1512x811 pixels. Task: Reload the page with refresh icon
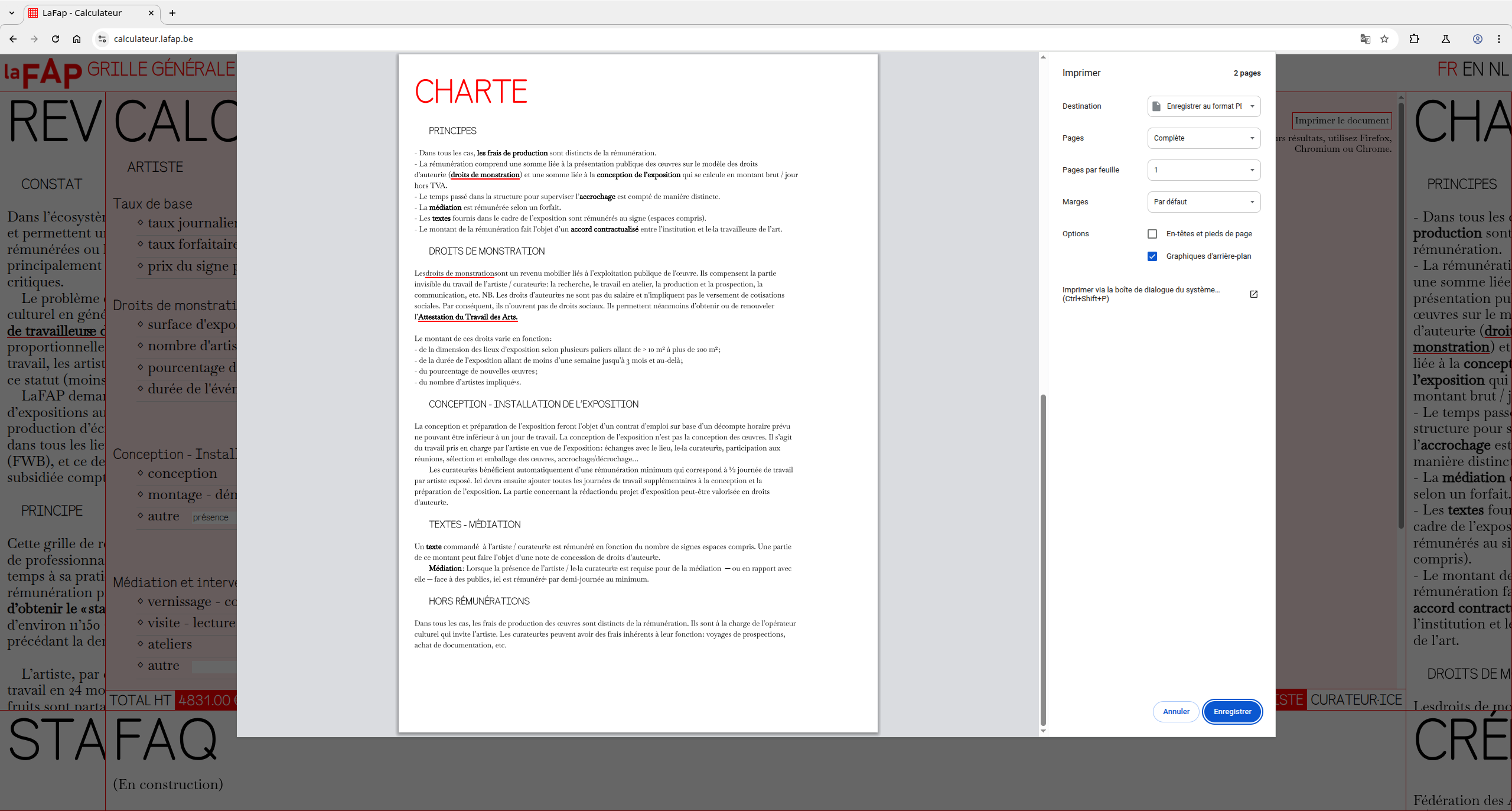click(56, 39)
